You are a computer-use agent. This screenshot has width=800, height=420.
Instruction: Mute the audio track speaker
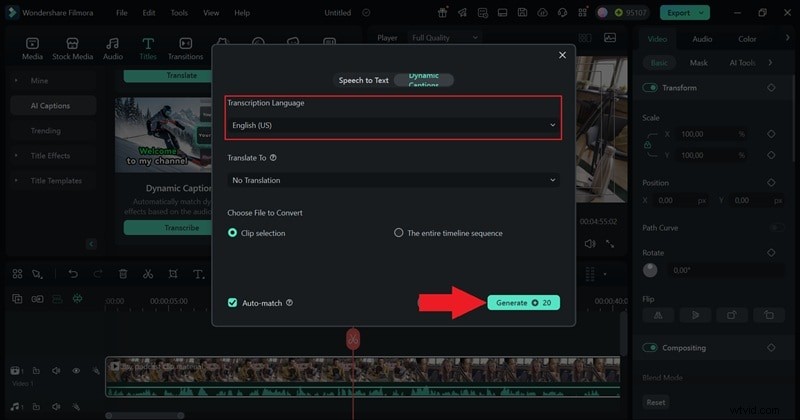[56, 407]
